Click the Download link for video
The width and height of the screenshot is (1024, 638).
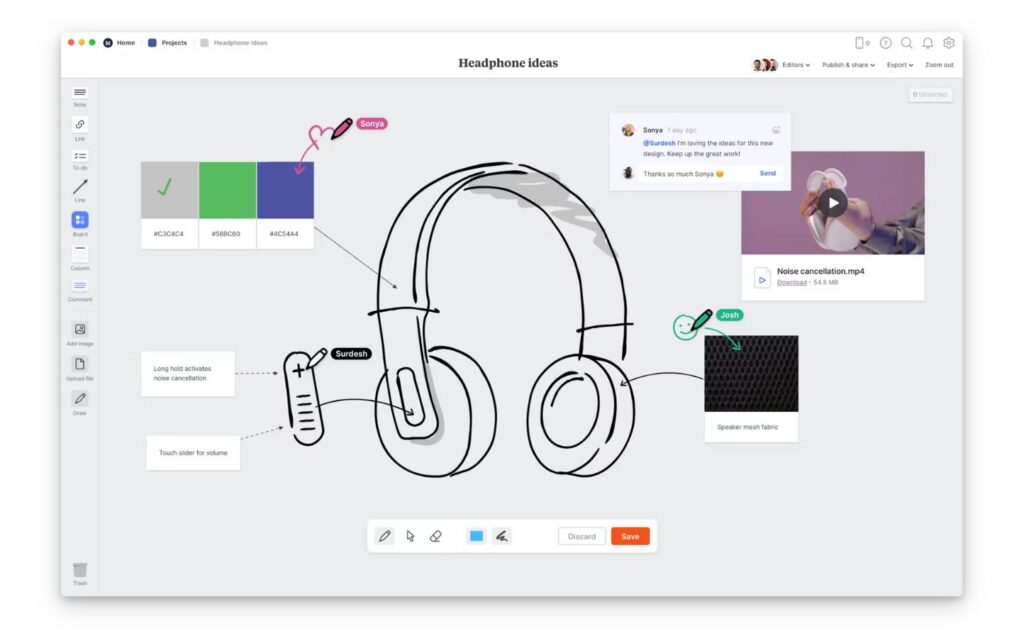tap(792, 283)
